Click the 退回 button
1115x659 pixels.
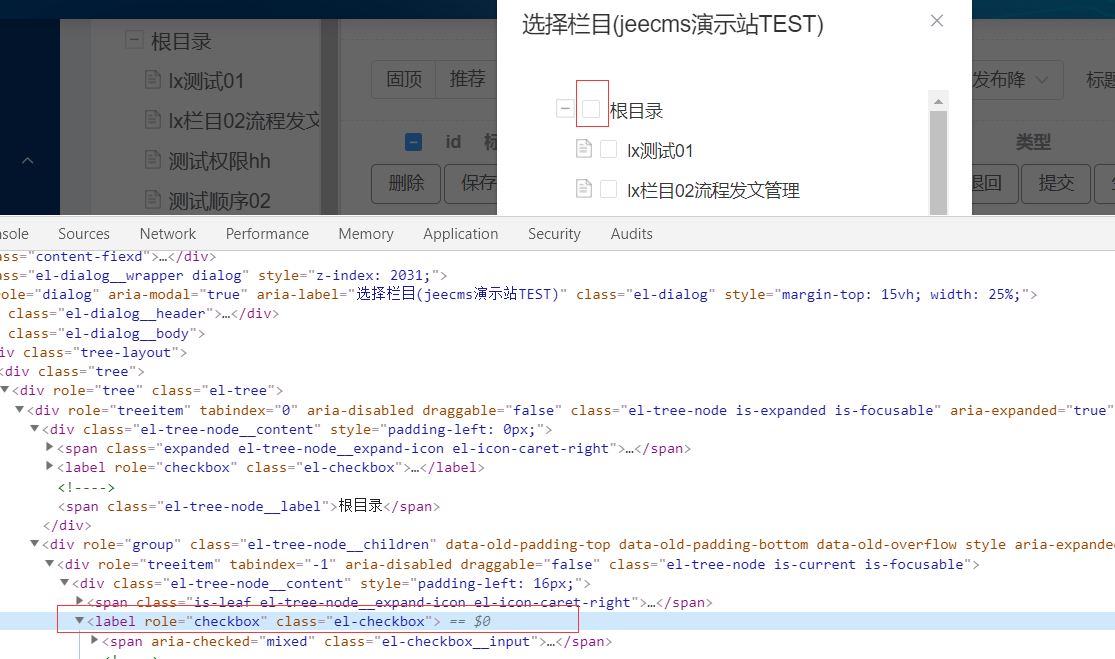[x=994, y=183]
